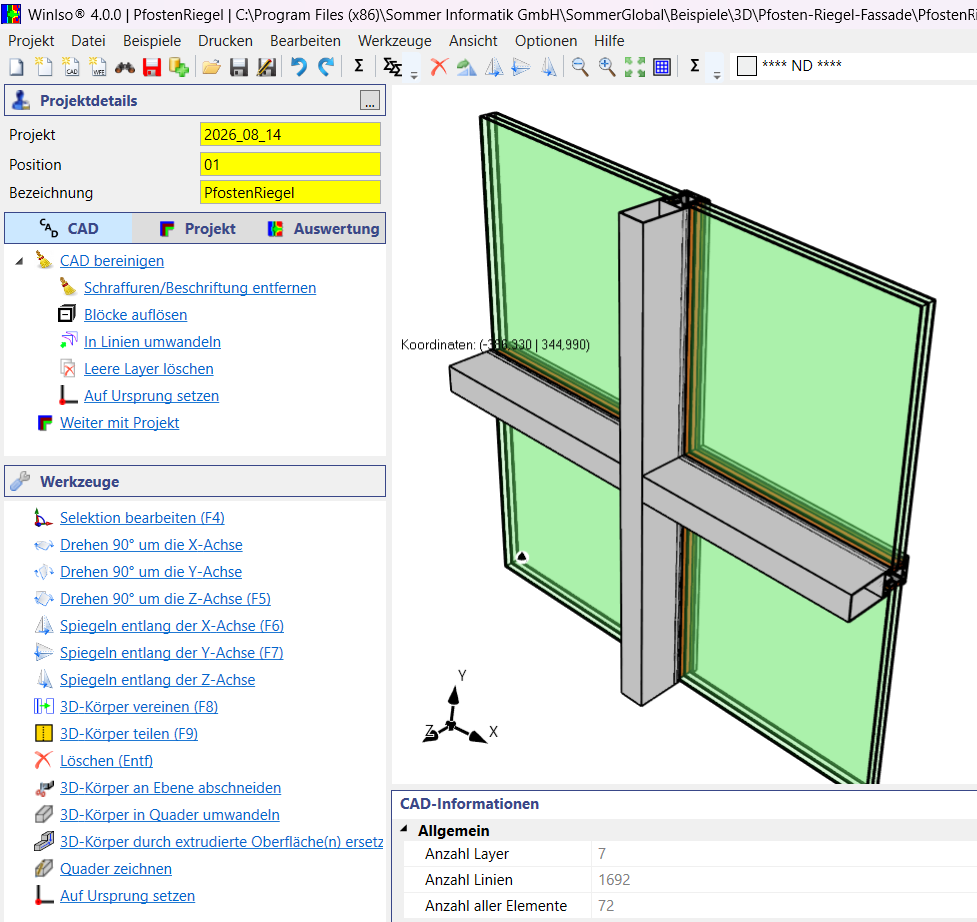Open the Drucken menu

point(225,40)
